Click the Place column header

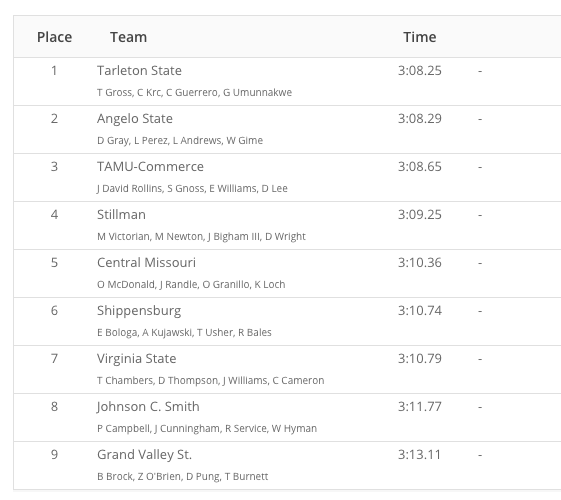tap(54, 37)
